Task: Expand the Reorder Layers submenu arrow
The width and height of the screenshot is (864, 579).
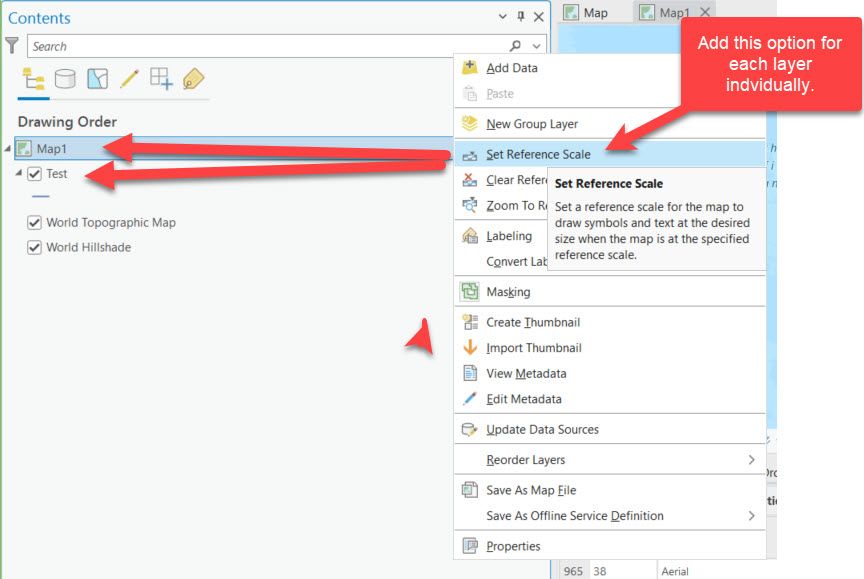Action: click(752, 459)
